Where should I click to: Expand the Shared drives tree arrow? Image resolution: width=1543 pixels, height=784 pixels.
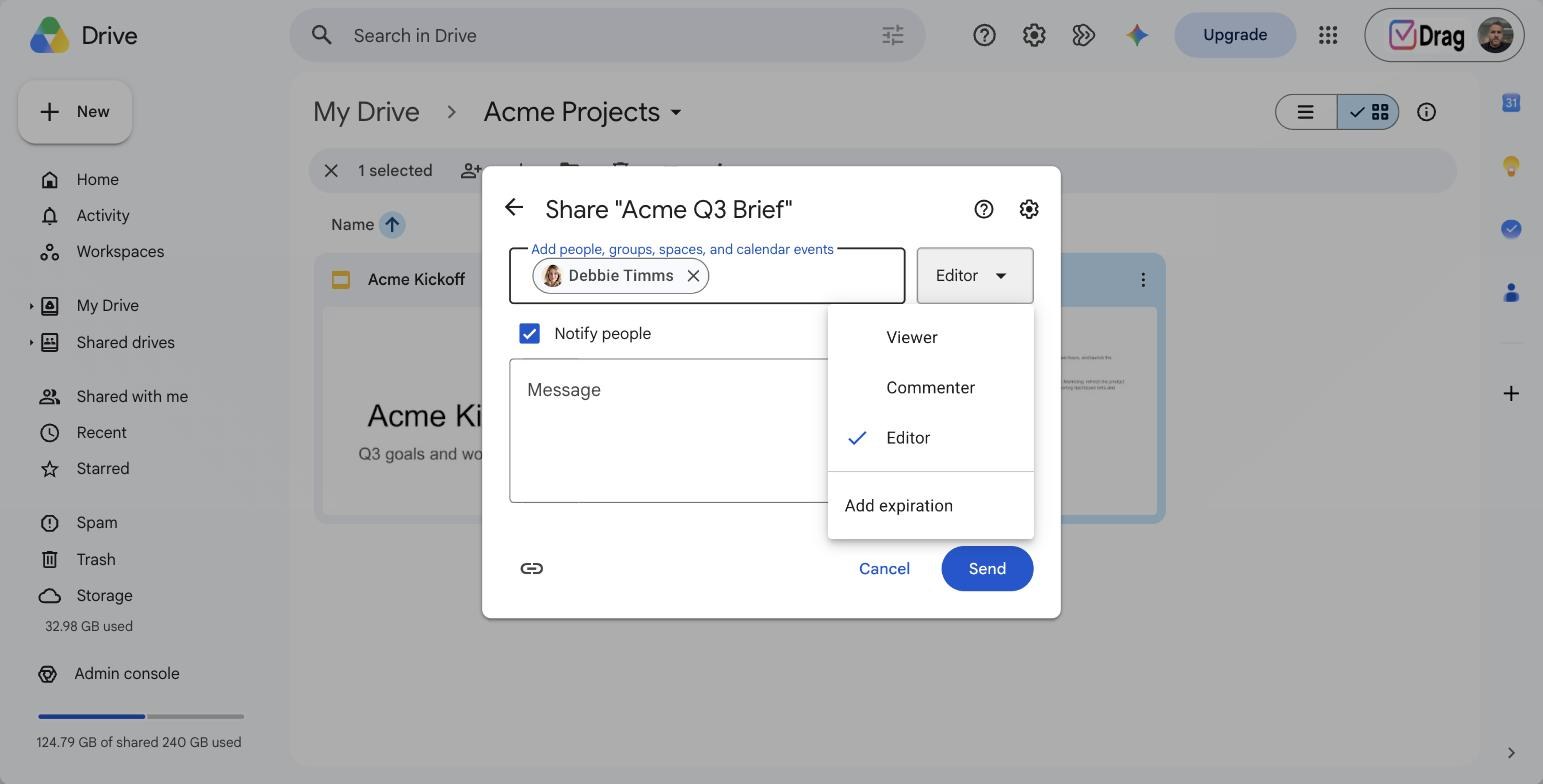(x=31, y=343)
